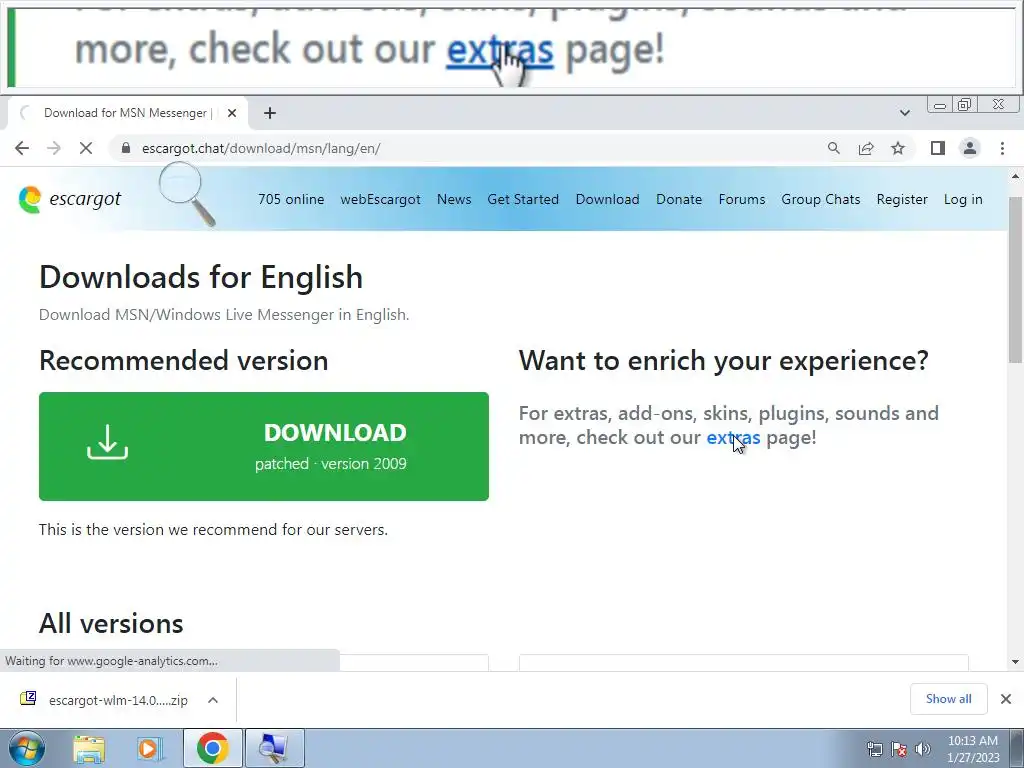Open Get Started in the navigation bar

coord(523,199)
